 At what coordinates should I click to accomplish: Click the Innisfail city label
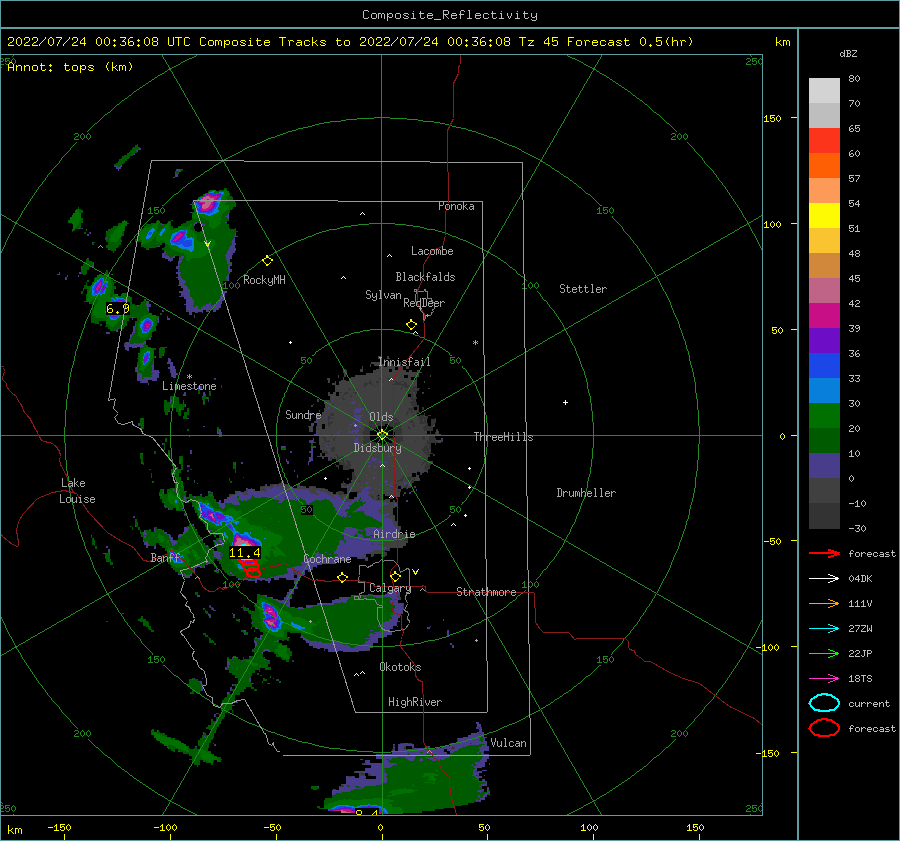[x=404, y=362]
